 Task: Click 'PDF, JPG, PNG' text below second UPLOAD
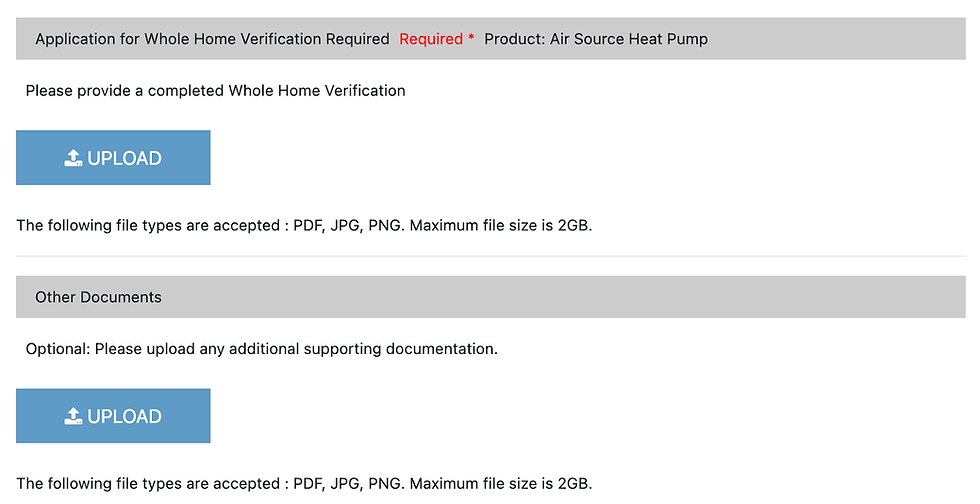pyautogui.click(x=348, y=483)
